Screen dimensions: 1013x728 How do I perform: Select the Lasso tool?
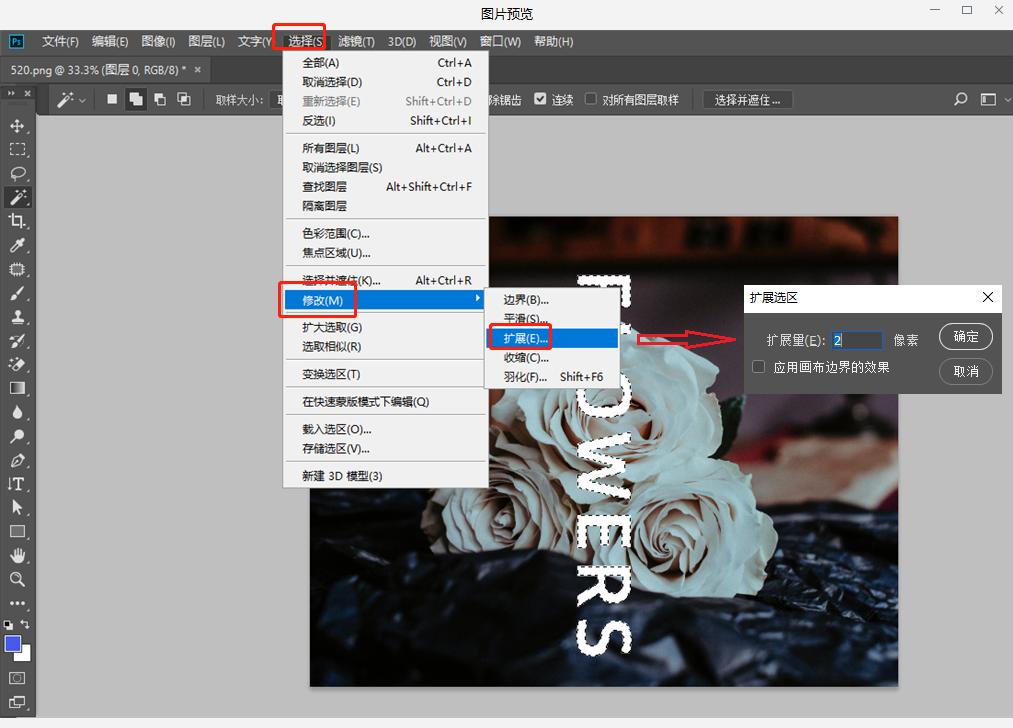coord(17,173)
